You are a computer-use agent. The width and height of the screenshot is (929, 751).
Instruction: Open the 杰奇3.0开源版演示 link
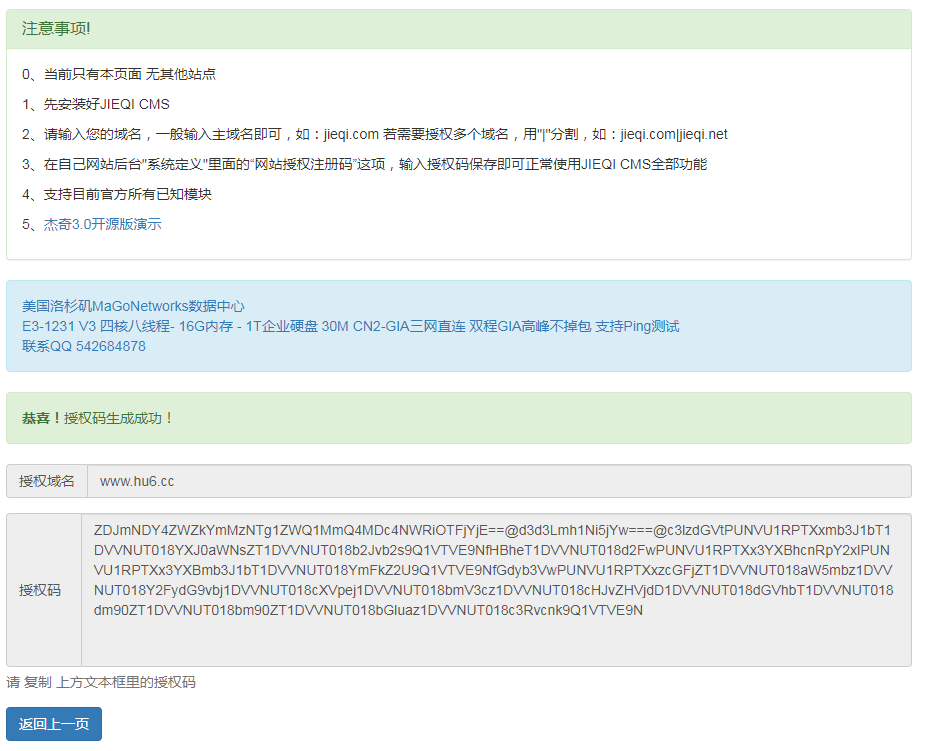pyautogui.click(x=100, y=224)
